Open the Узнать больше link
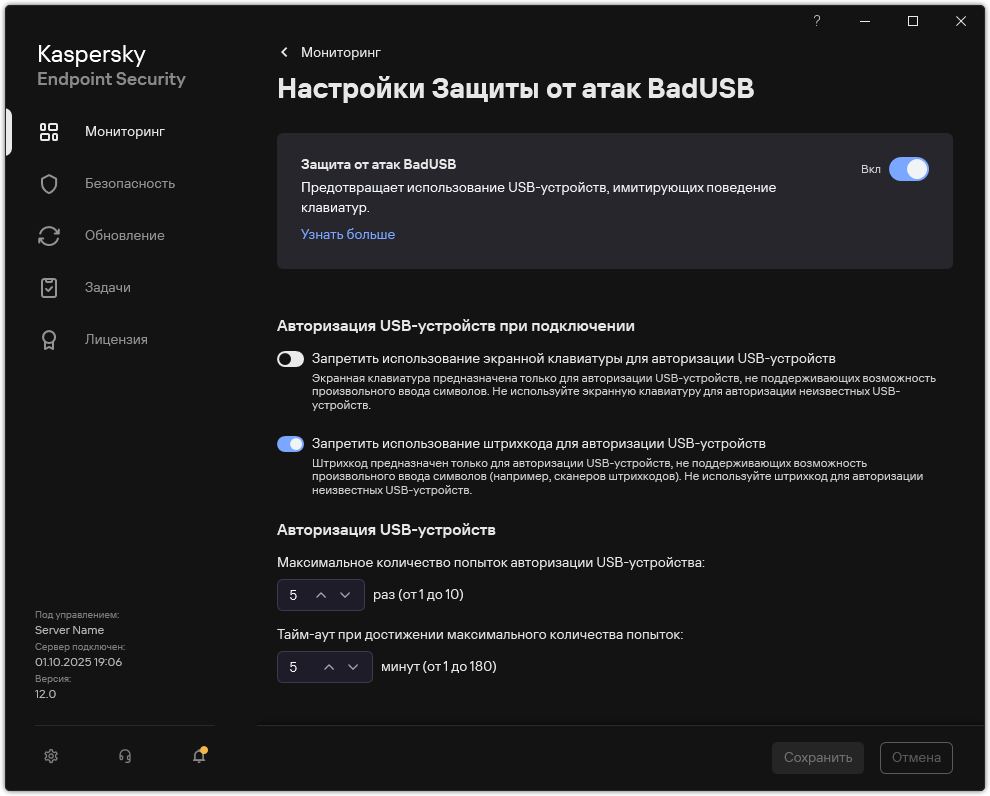Viewport: 990px width, 796px height. (347, 234)
